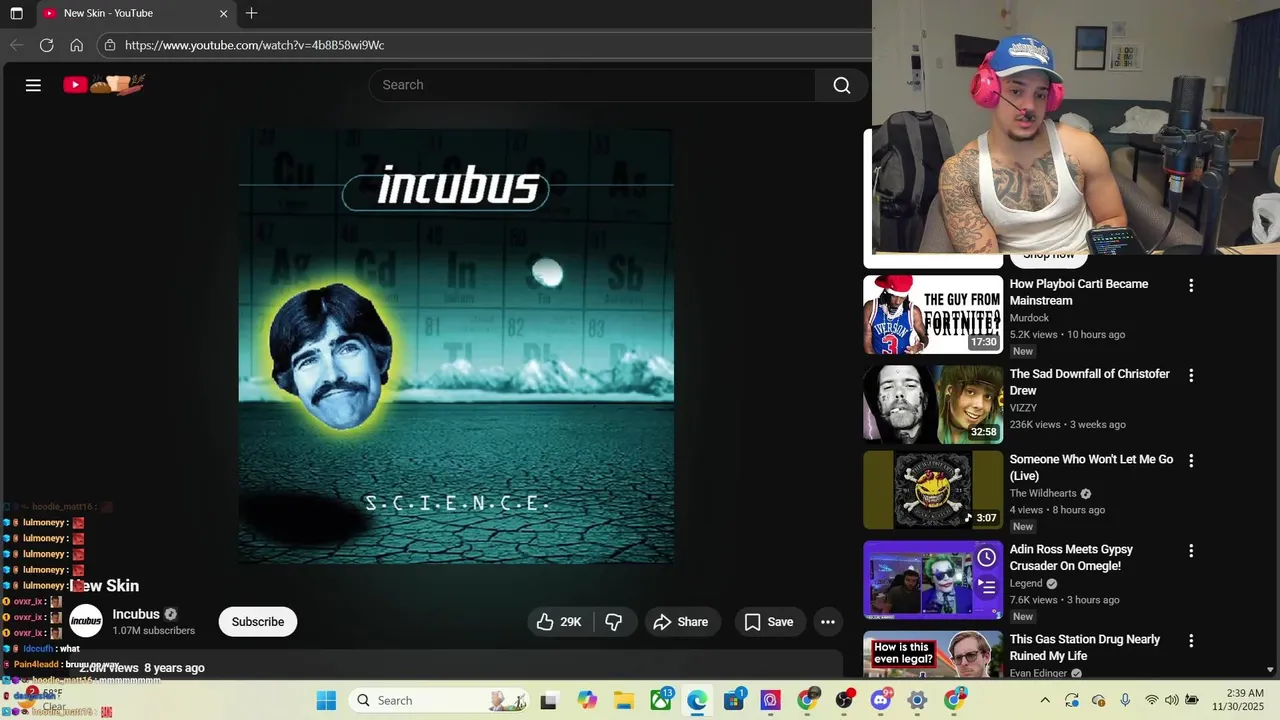Open Wi-Fi network tray icon

pos(1152,700)
